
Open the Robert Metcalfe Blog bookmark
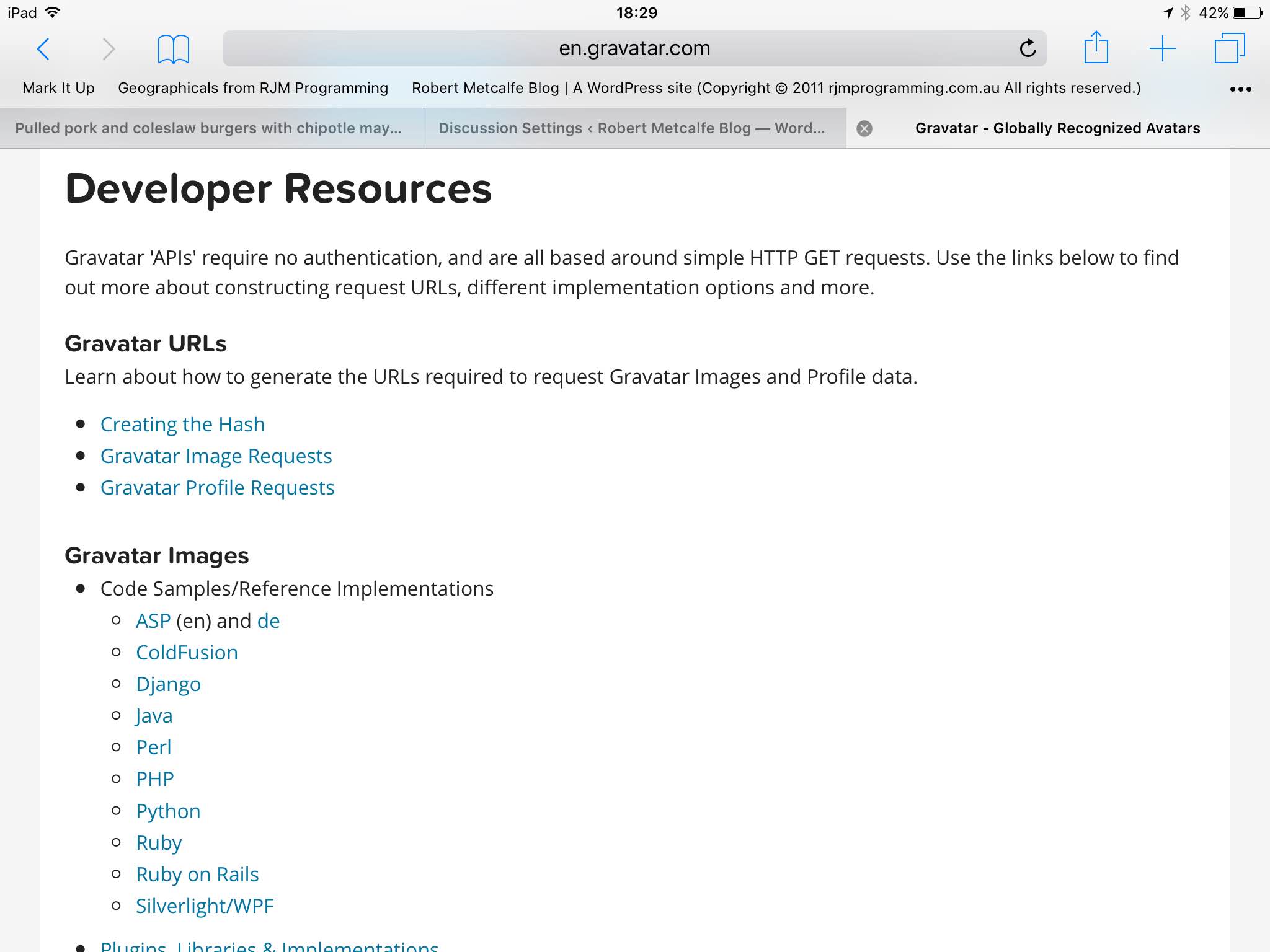pyautogui.click(x=776, y=88)
